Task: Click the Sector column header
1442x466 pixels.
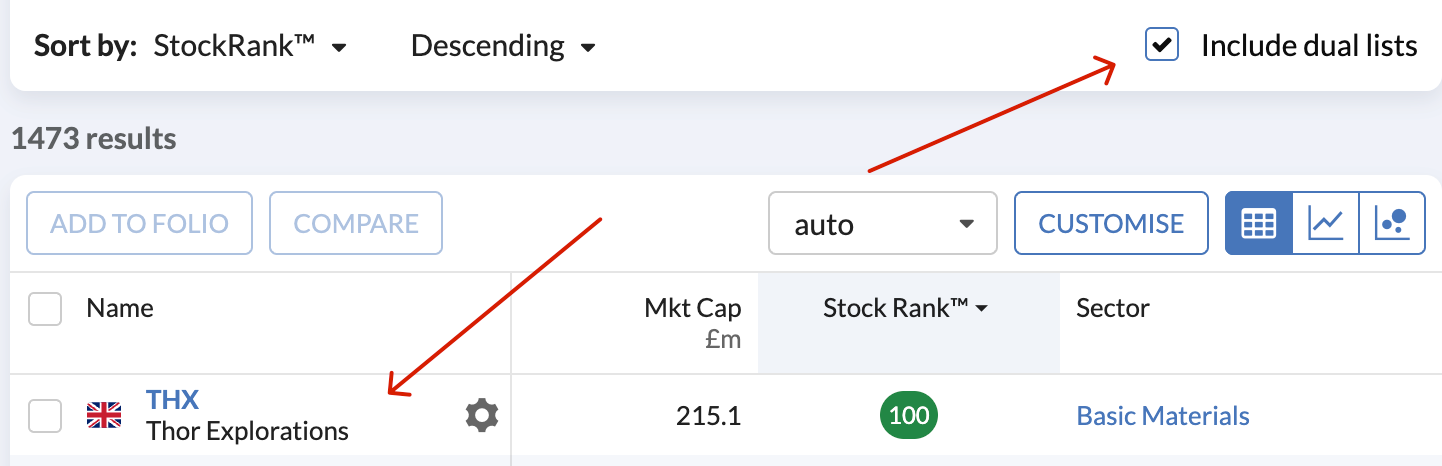Action: click(x=1113, y=308)
